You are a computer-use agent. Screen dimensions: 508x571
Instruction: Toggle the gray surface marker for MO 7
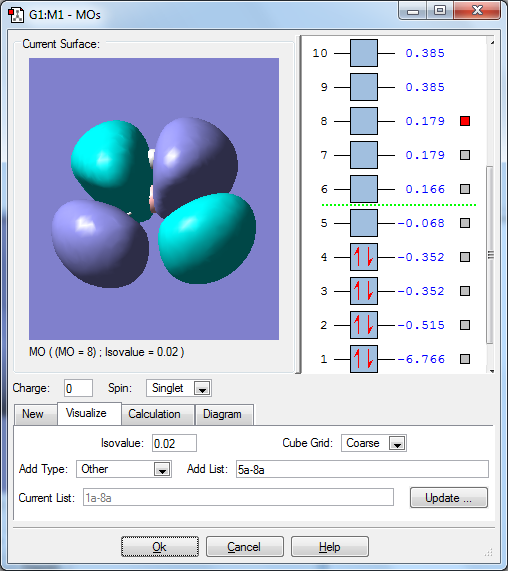[x=465, y=155]
